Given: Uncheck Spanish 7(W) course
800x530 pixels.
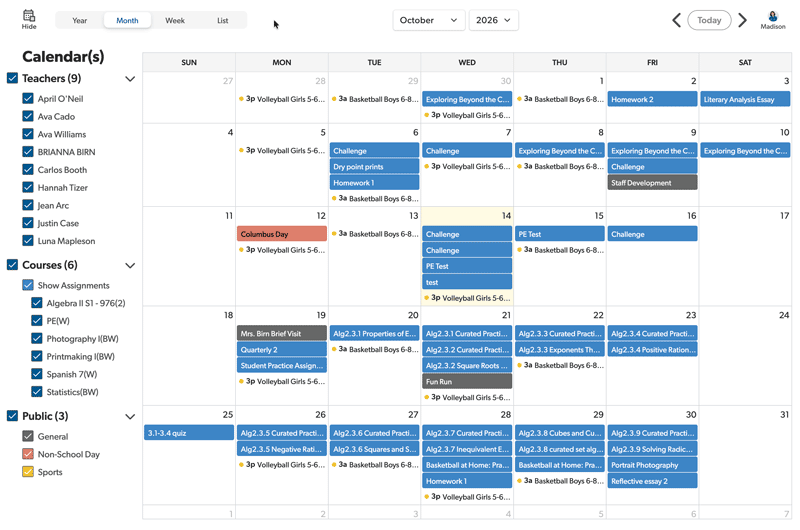Looking at the screenshot, I should 37,374.
